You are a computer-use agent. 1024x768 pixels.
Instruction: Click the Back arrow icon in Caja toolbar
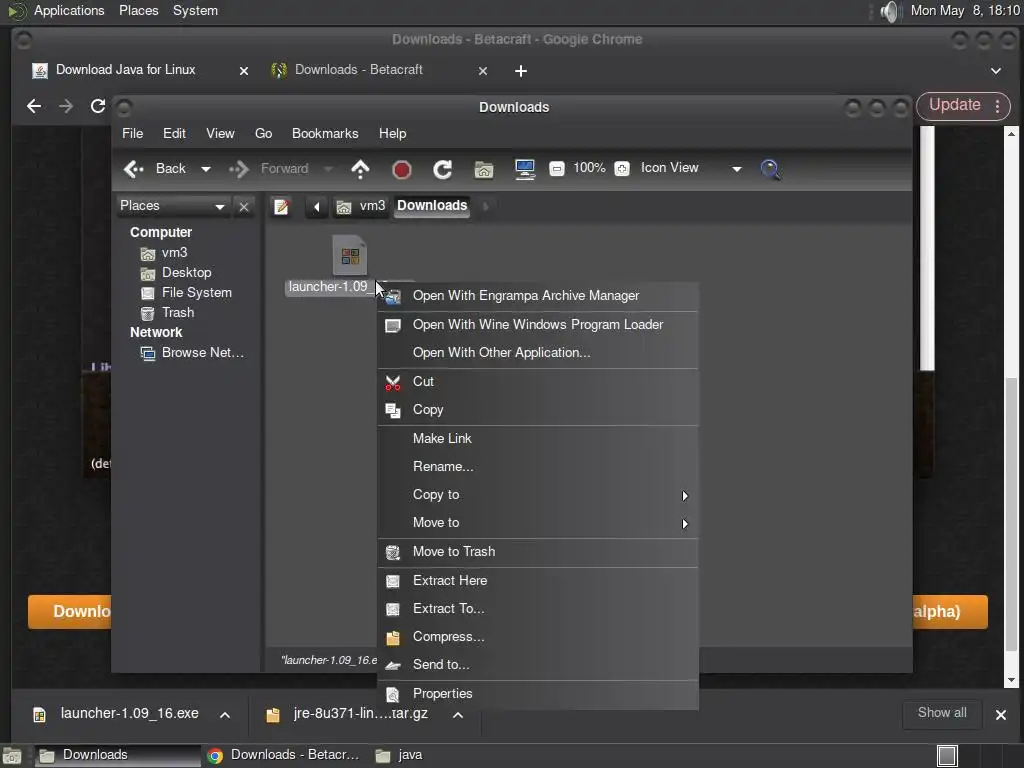[134, 169]
